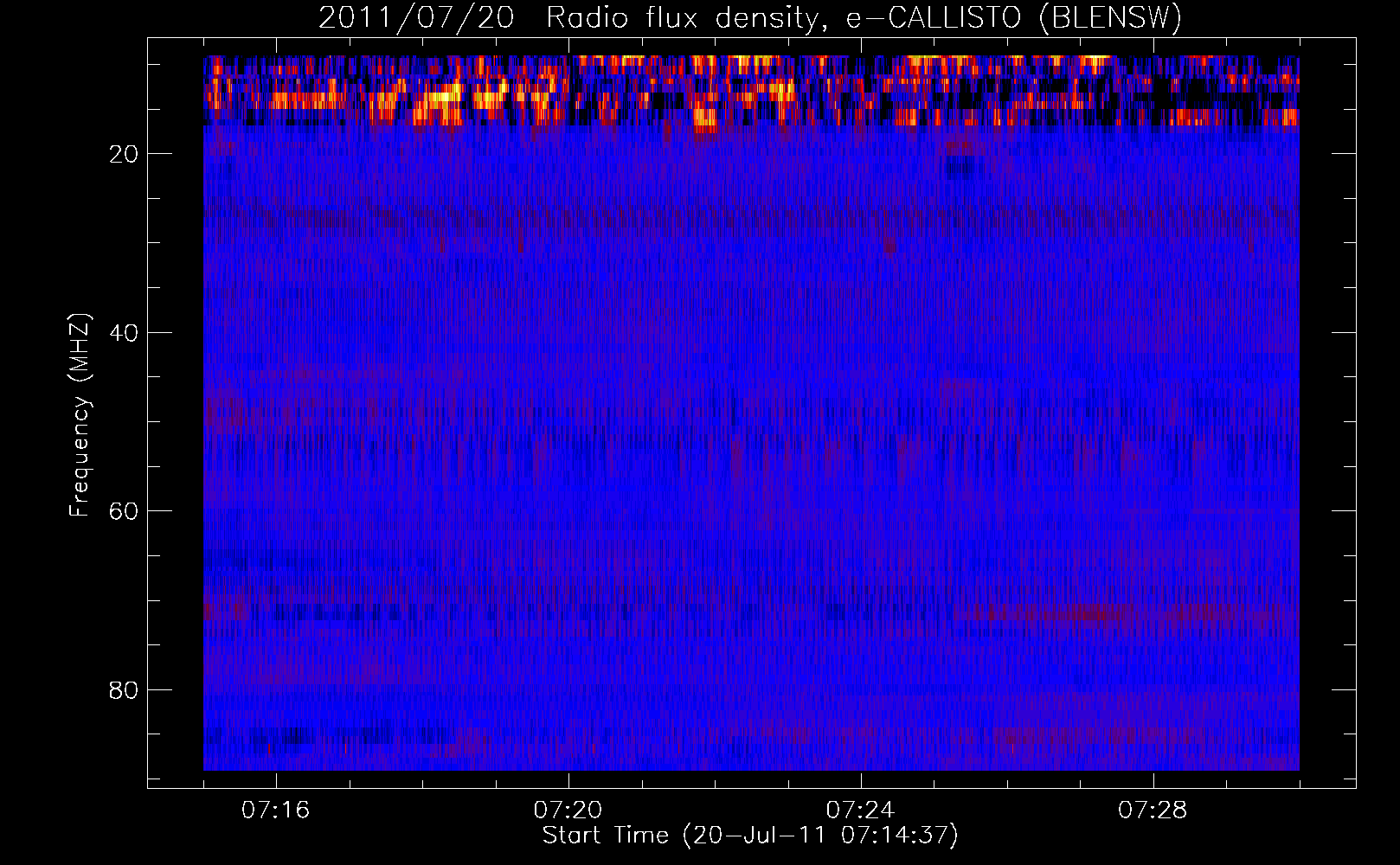The width and height of the screenshot is (1400, 865).
Task: Click the 20 MHz frequency tick label
Action: click(x=124, y=154)
